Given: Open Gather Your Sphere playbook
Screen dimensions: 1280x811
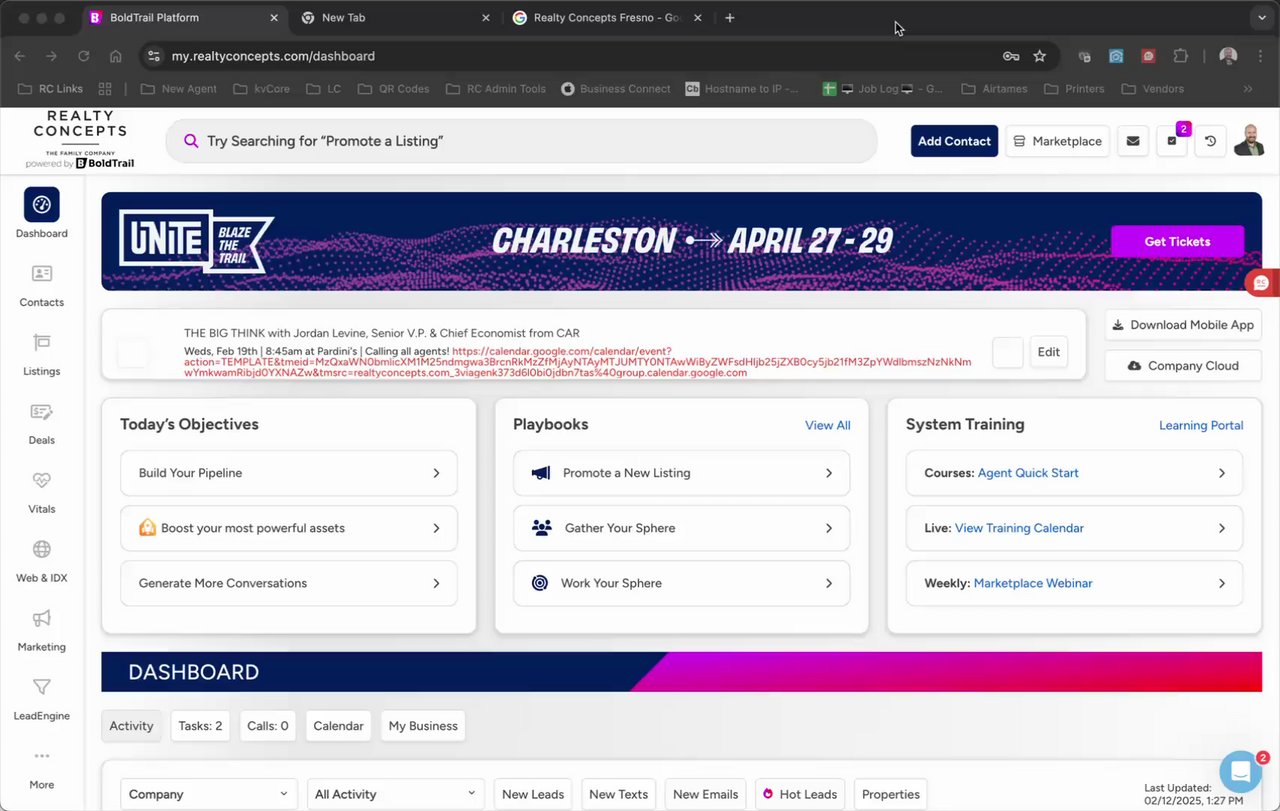Looking at the screenshot, I should [682, 528].
